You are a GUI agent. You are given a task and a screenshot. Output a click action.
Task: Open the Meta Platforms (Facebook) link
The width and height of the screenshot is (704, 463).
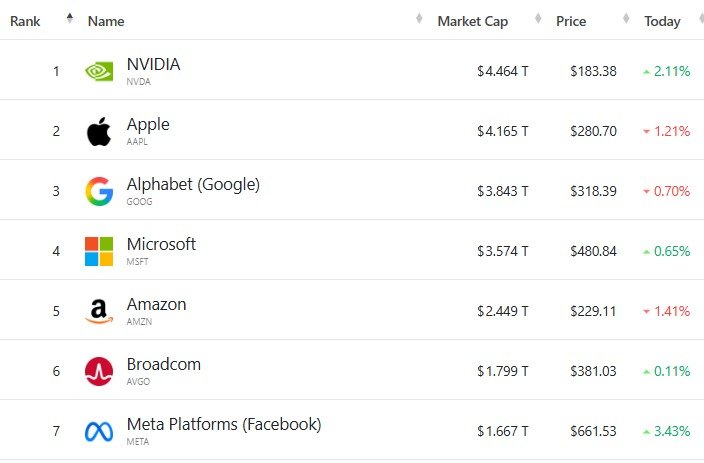click(223, 425)
